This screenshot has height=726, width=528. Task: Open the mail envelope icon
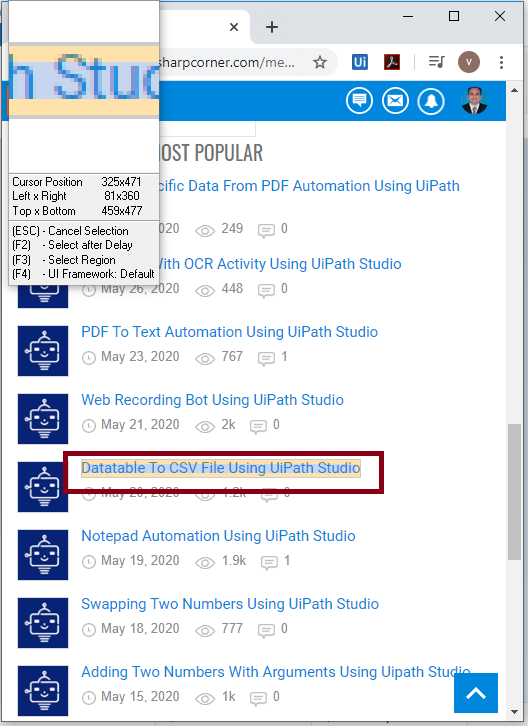click(x=395, y=100)
